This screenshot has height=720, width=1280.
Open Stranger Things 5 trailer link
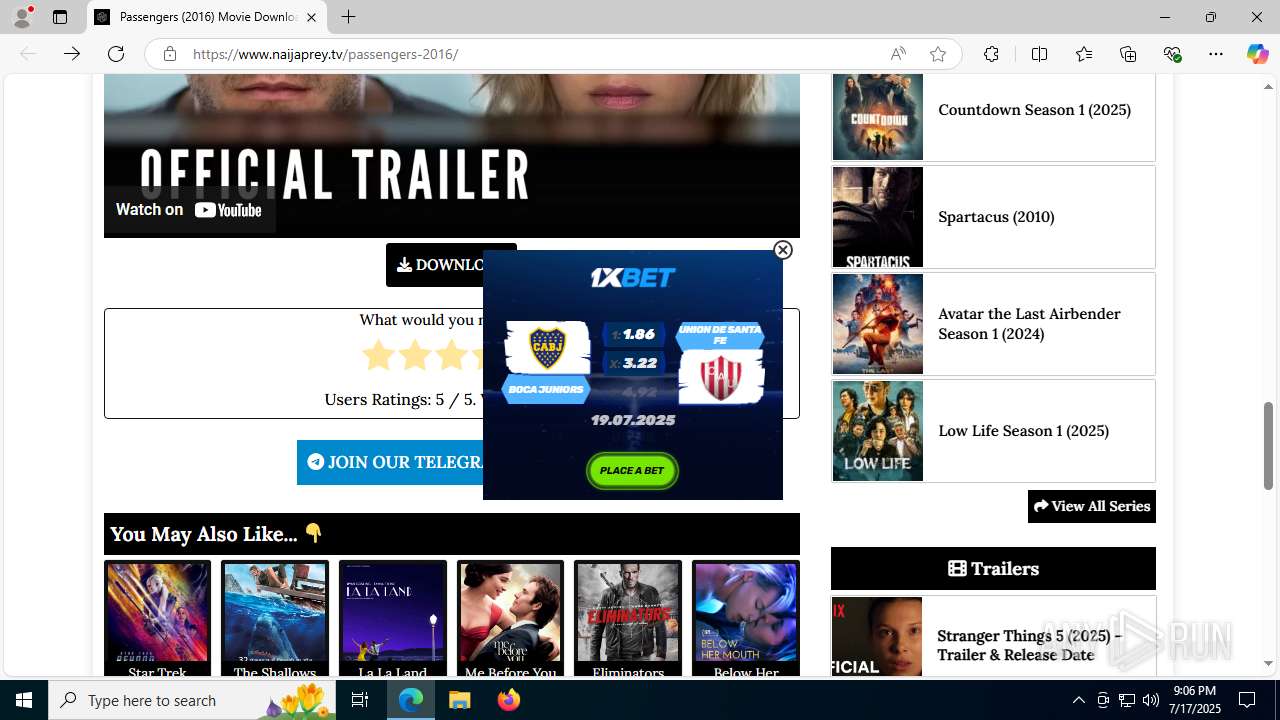(x=1029, y=645)
